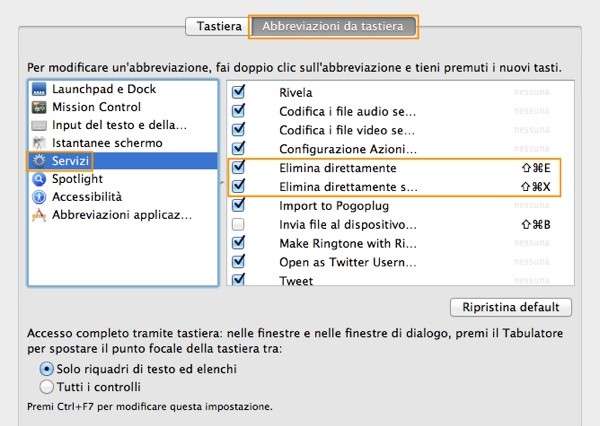This screenshot has width=600, height=426.
Task: Uncheck the Rivela service checkbox
Action: (x=238, y=92)
